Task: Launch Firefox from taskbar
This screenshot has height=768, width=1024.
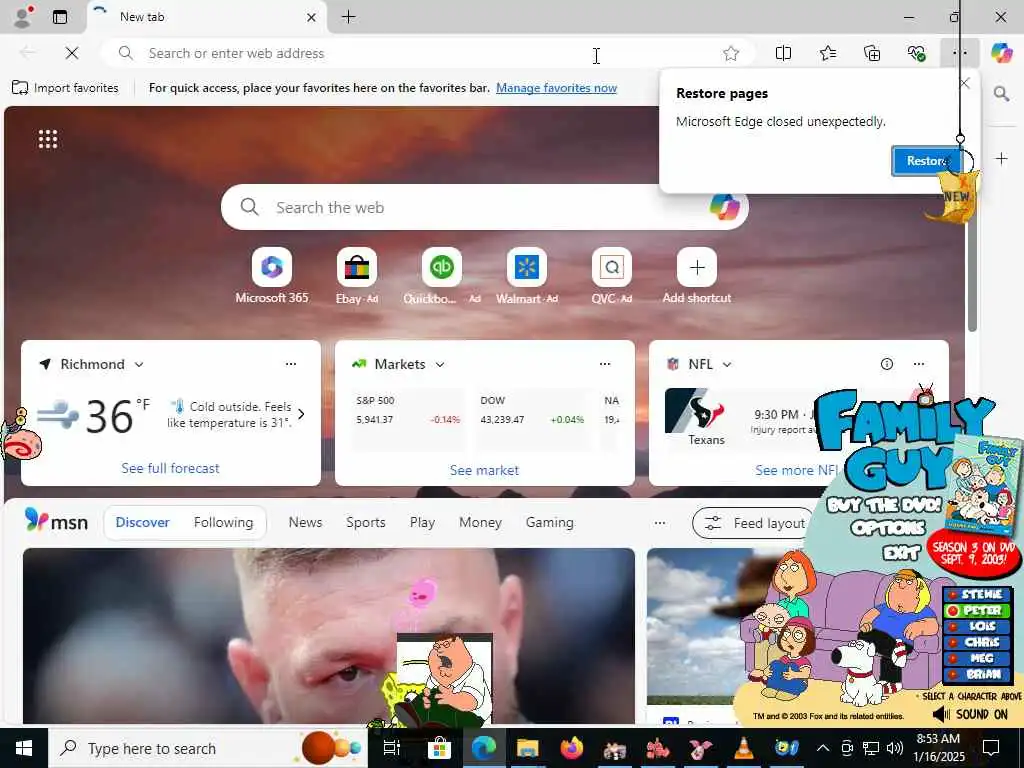Action: click(571, 748)
